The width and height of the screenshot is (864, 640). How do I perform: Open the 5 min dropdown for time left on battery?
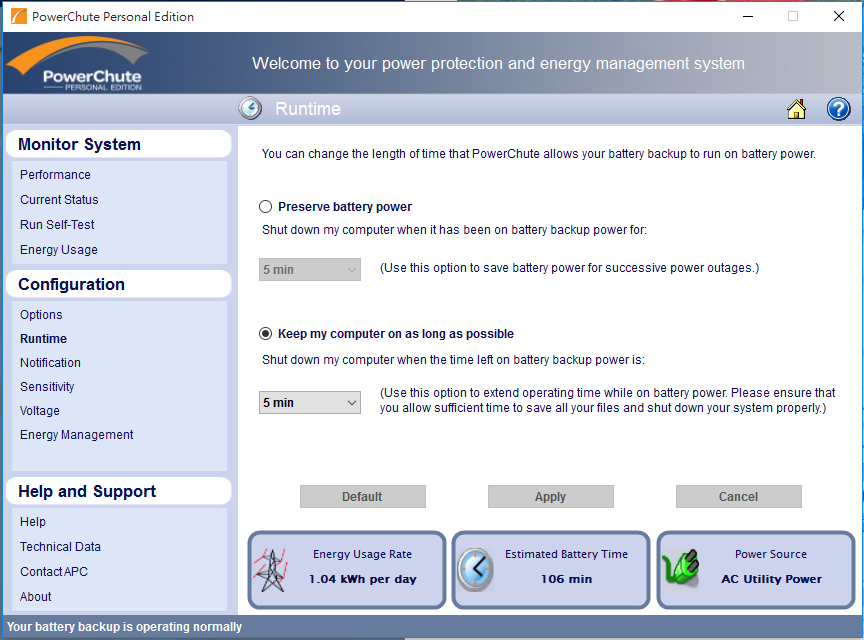pyautogui.click(x=310, y=402)
